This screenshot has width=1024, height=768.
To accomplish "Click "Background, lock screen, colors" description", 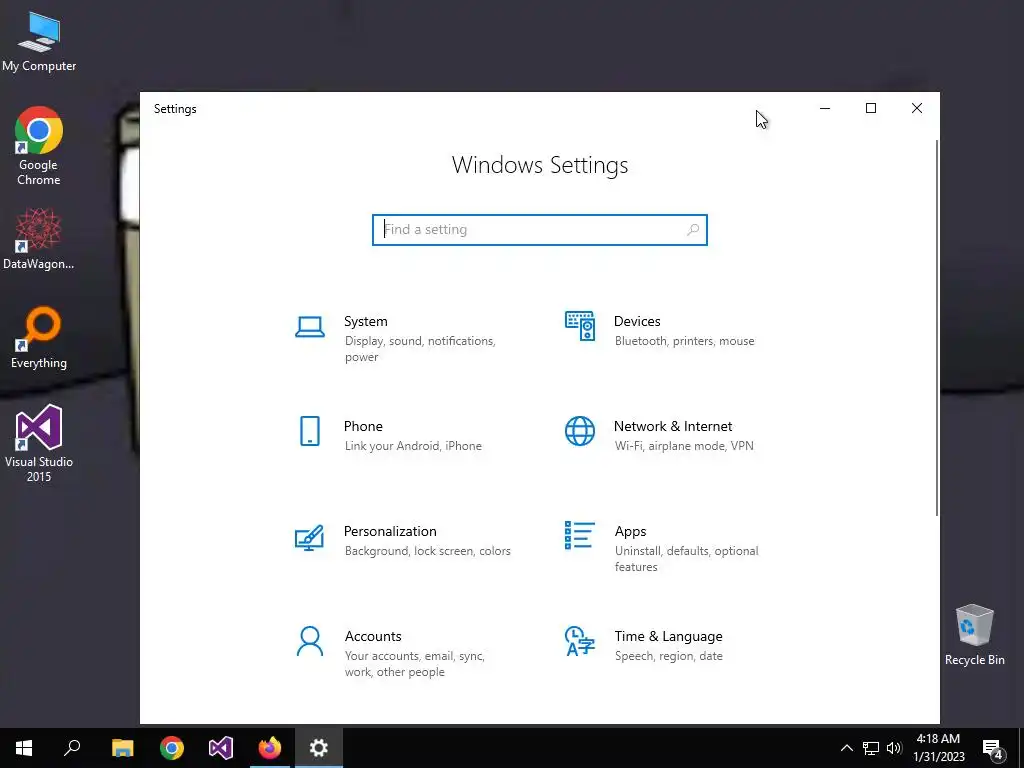I will click(x=427, y=551).
